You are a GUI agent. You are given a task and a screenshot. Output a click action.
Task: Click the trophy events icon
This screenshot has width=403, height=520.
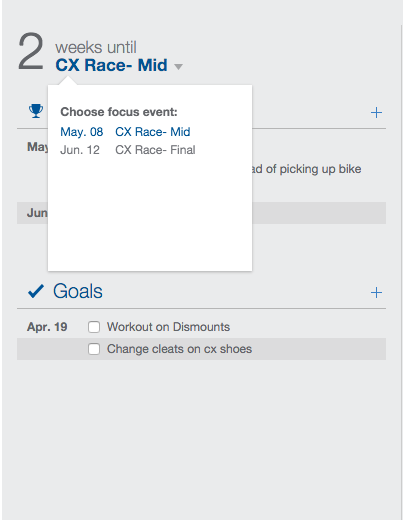(x=36, y=111)
